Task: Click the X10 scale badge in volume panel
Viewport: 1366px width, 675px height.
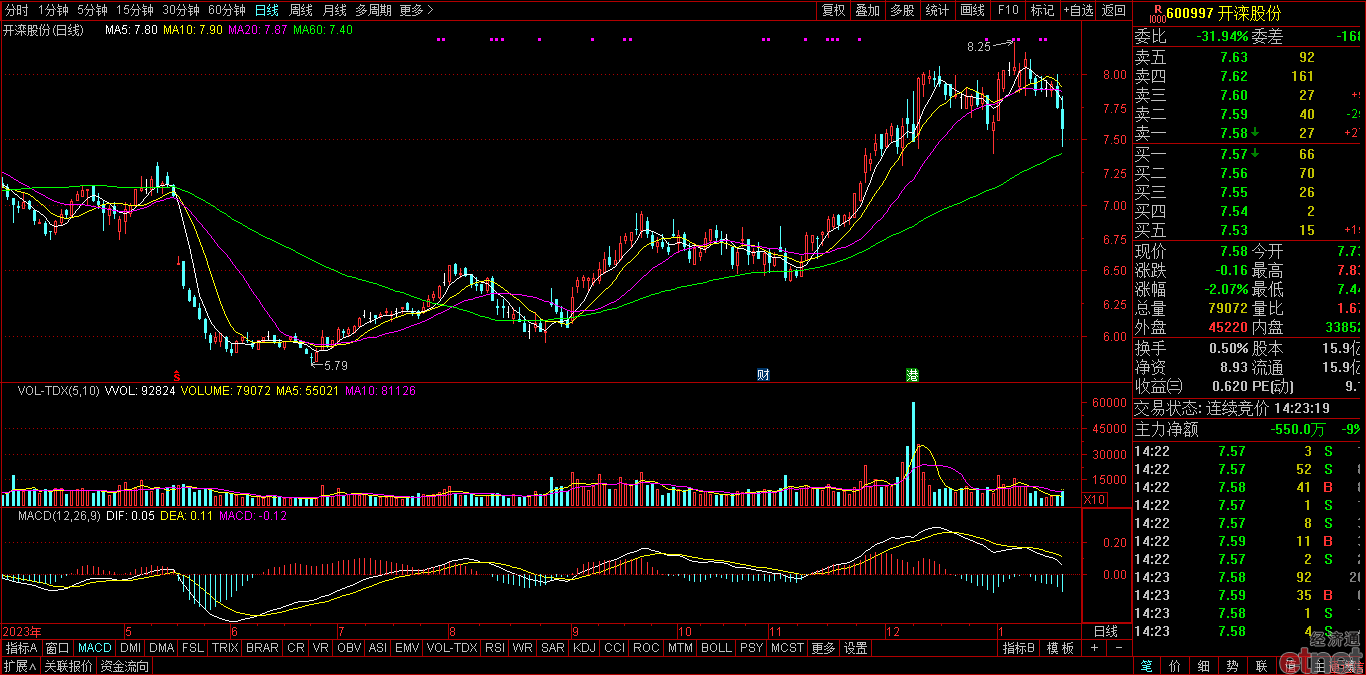Action: 1095,498
